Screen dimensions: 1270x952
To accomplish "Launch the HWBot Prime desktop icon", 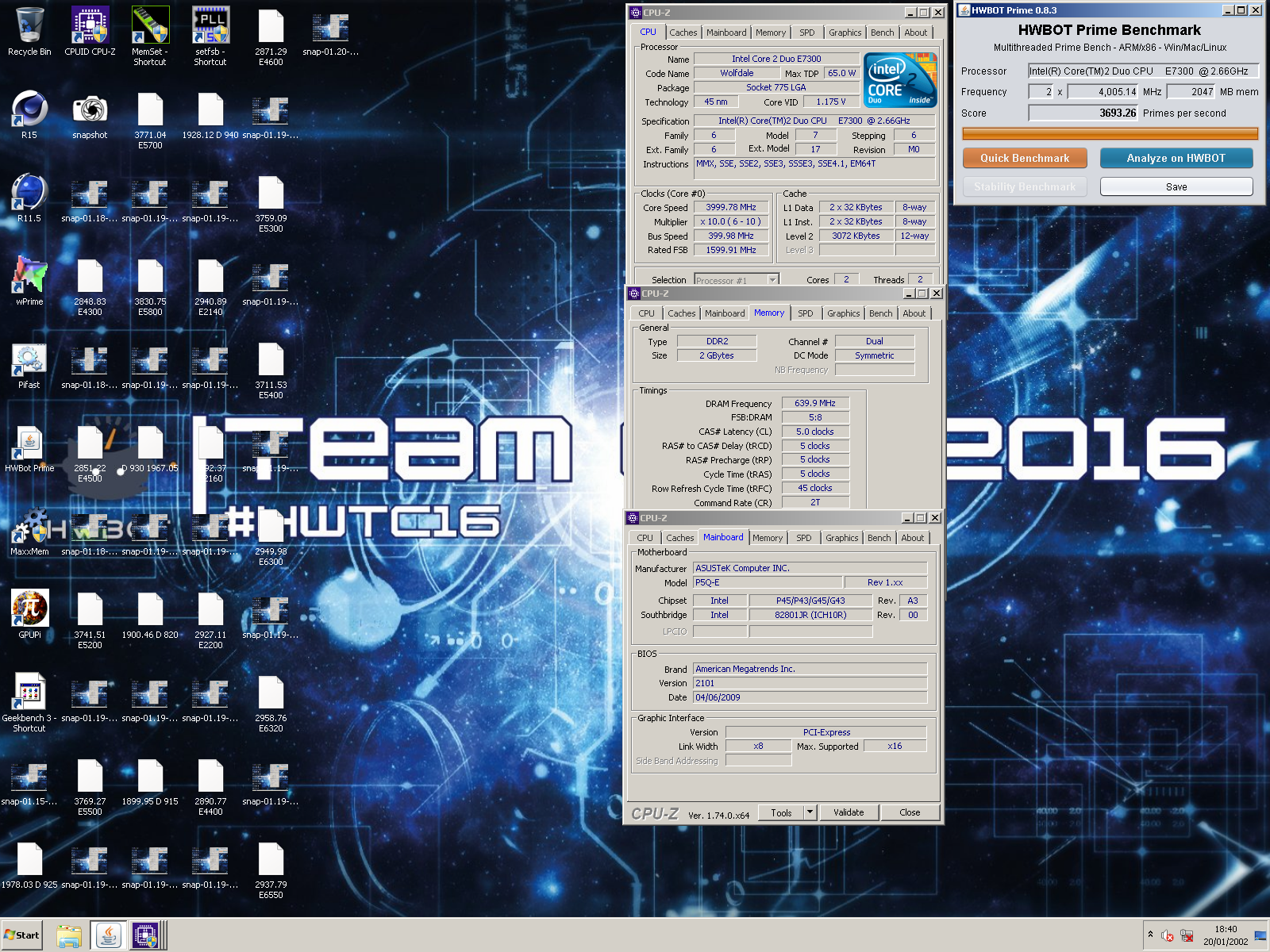I will point(29,448).
